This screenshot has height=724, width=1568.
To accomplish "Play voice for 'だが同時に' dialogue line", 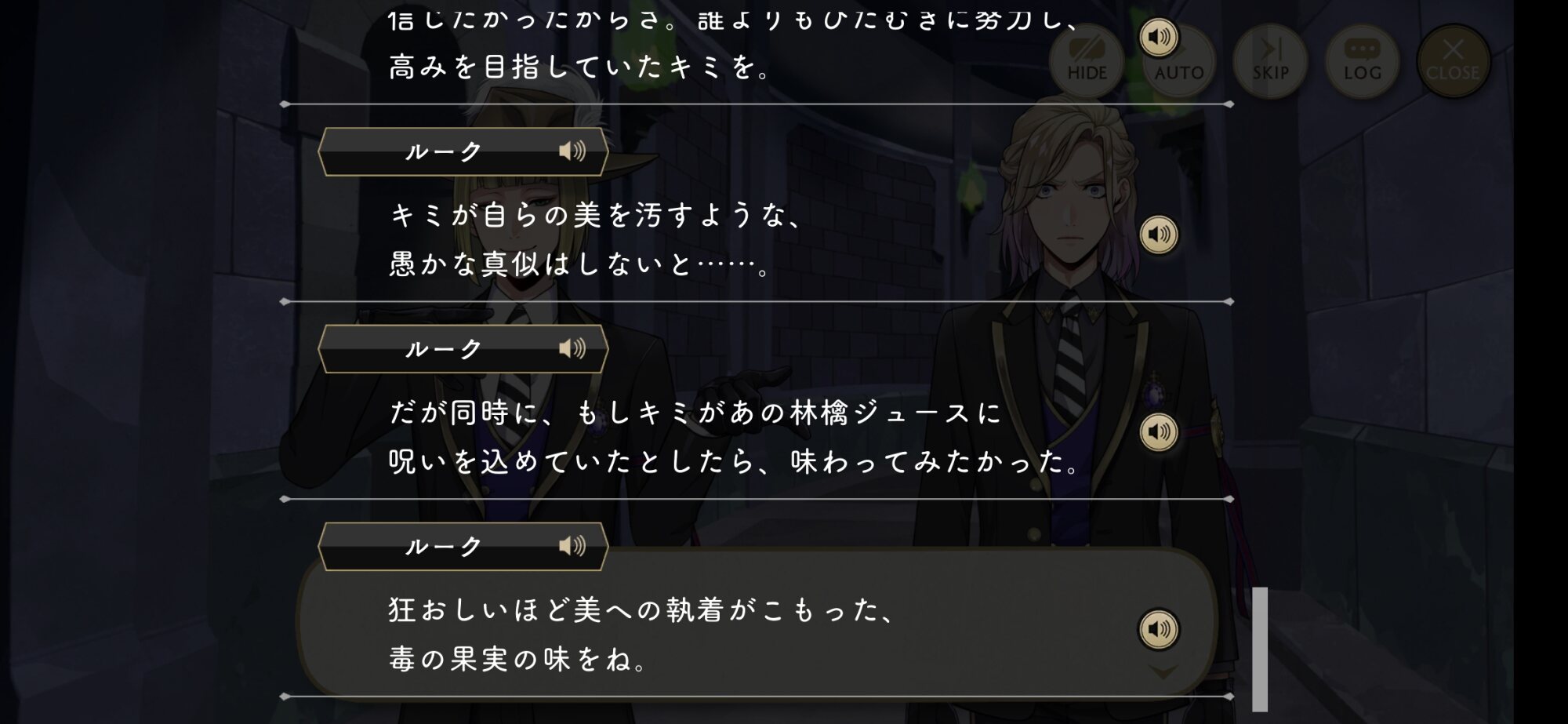I will (1159, 432).
